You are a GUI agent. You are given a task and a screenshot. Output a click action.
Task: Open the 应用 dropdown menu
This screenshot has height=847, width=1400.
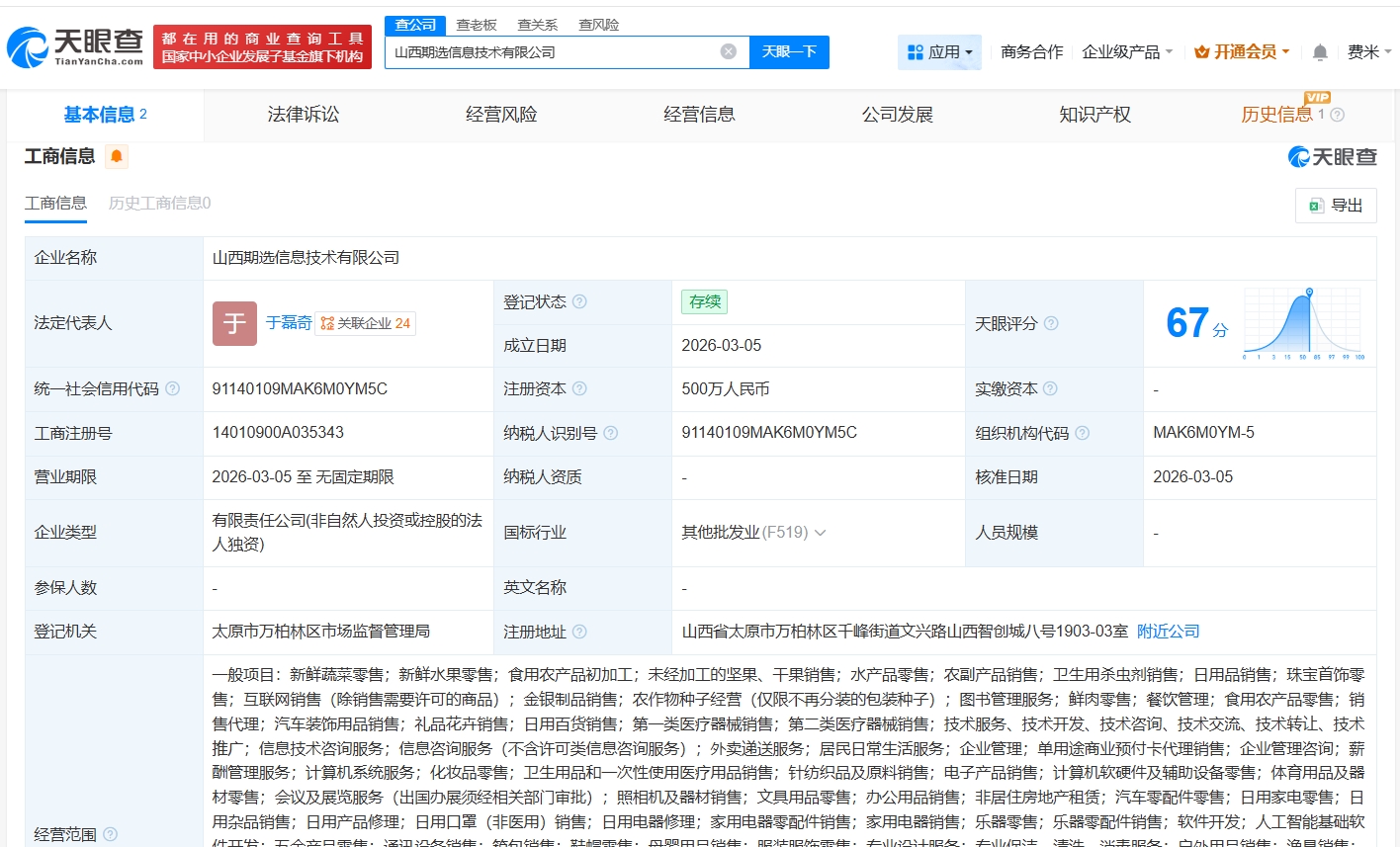click(x=939, y=51)
